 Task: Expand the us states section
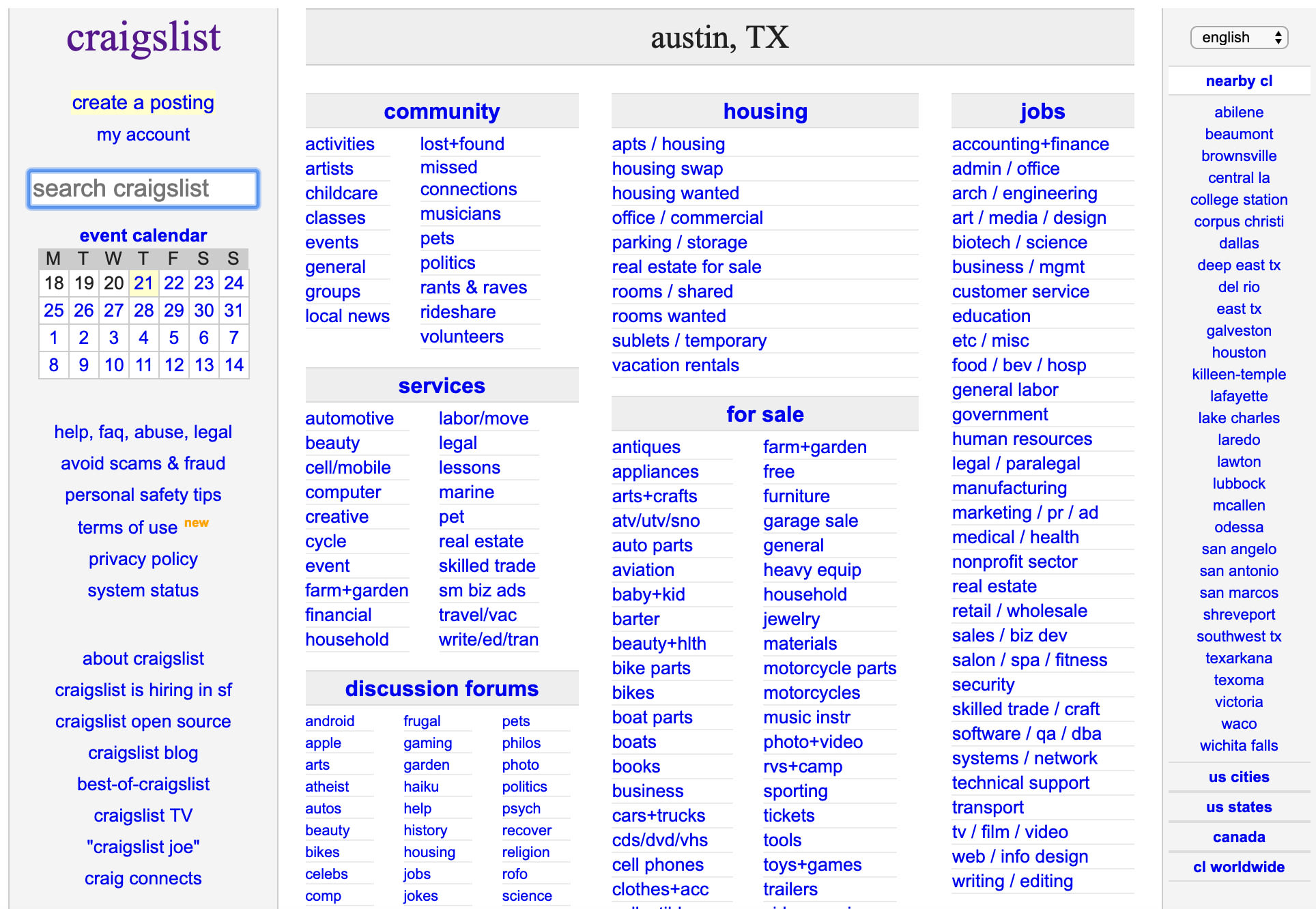[x=1238, y=807]
